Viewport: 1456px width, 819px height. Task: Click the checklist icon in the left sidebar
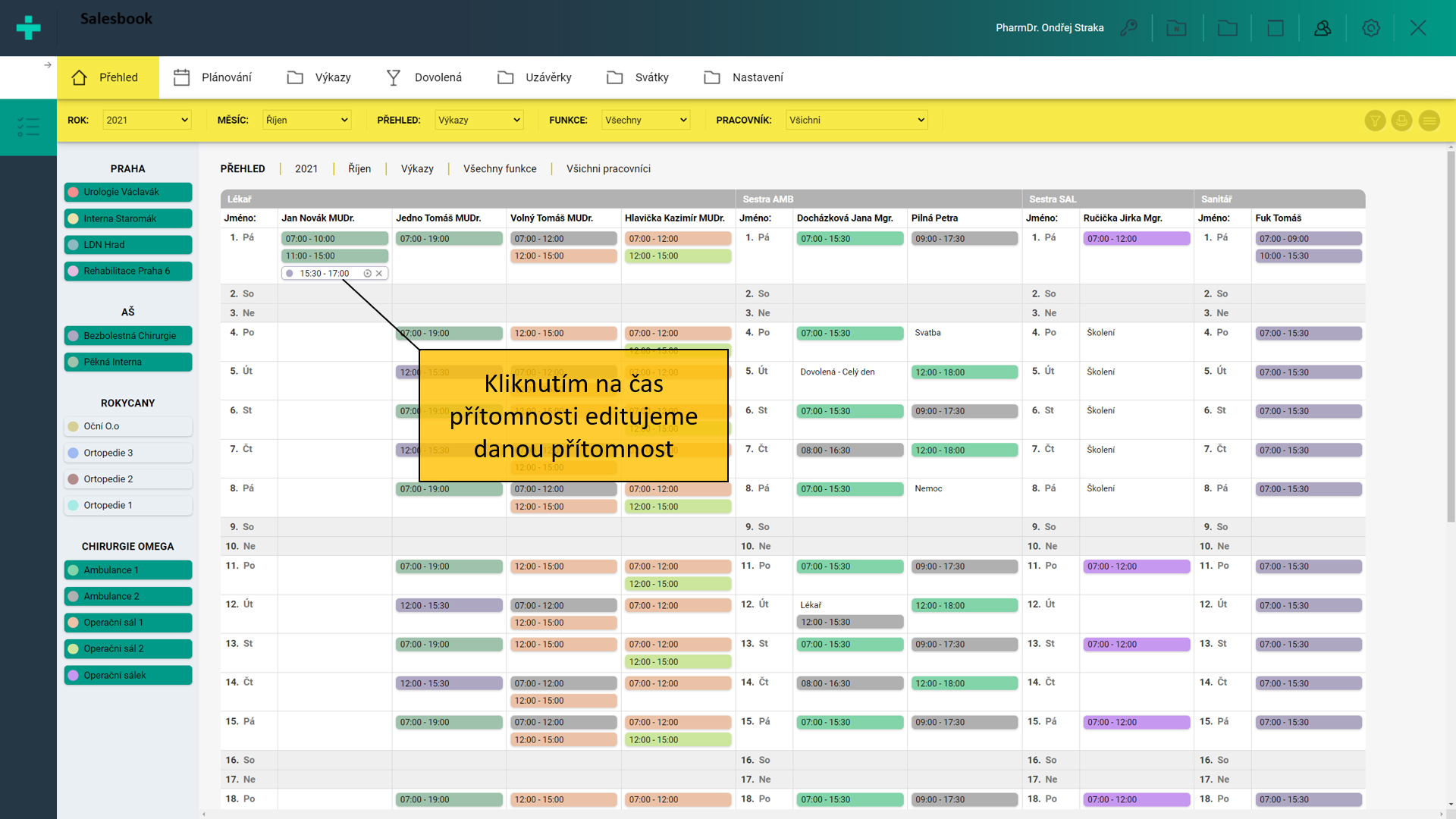[28, 127]
